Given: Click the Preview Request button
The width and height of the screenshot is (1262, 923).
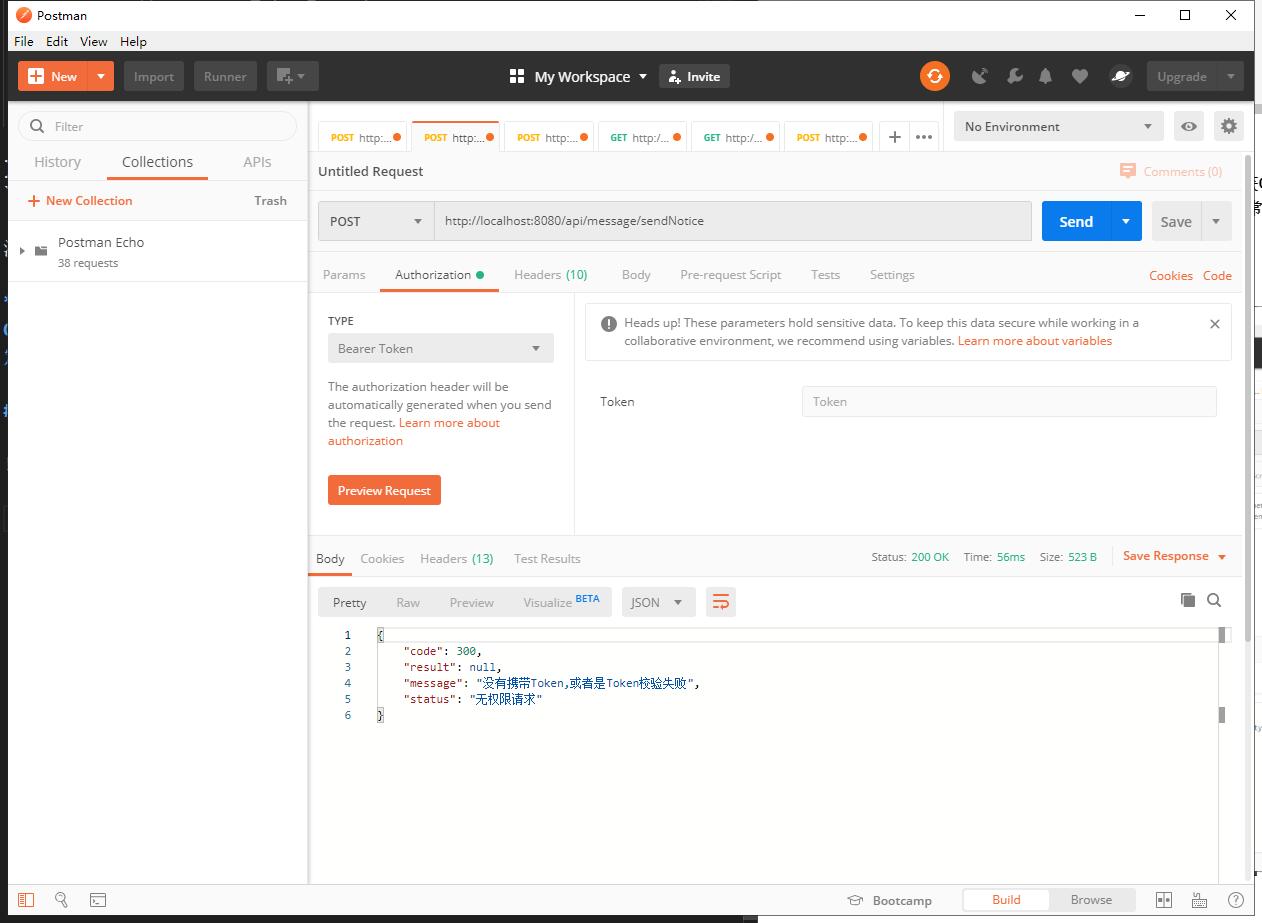Looking at the screenshot, I should click(384, 490).
